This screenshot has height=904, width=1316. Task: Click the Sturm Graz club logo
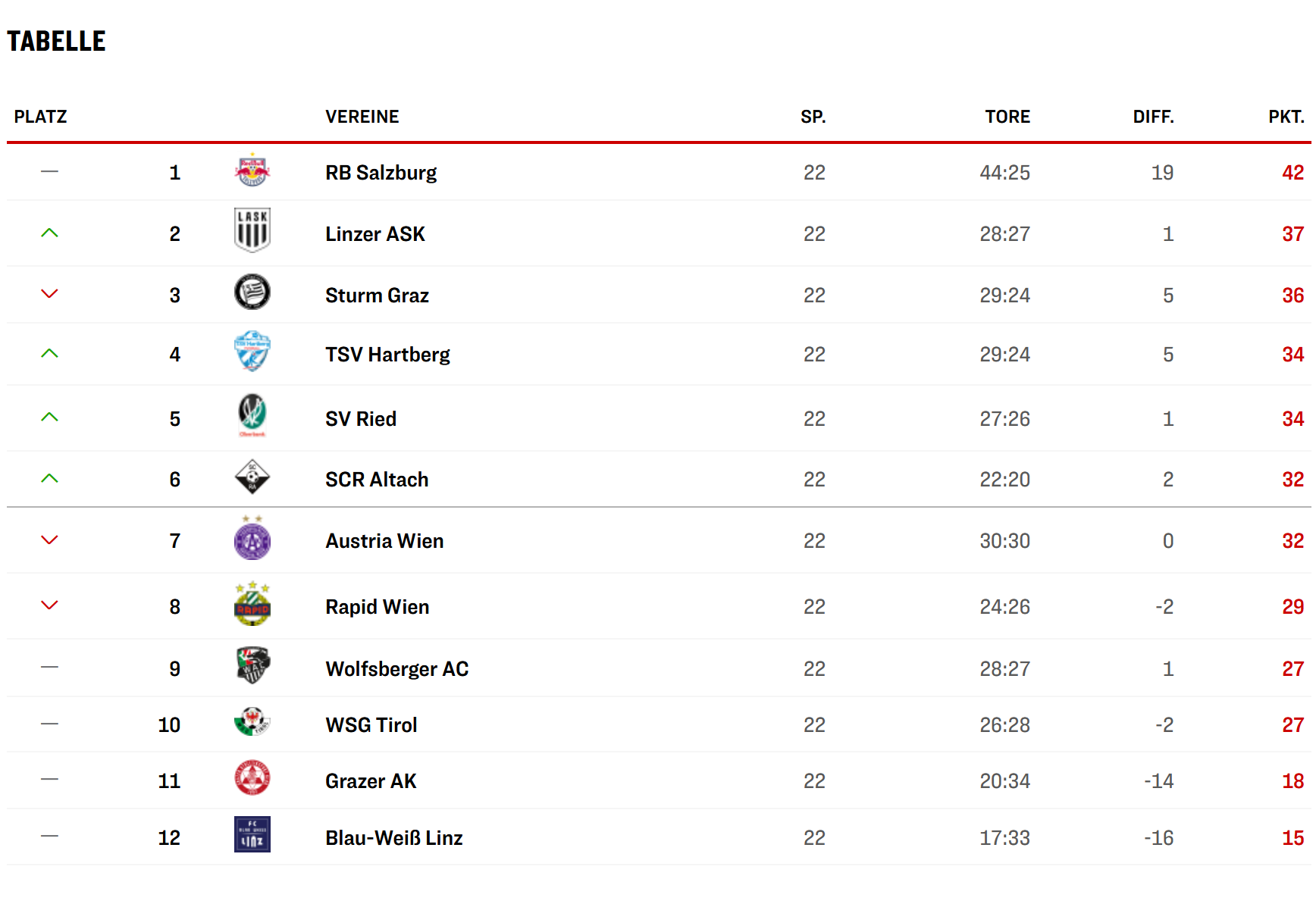point(252,292)
